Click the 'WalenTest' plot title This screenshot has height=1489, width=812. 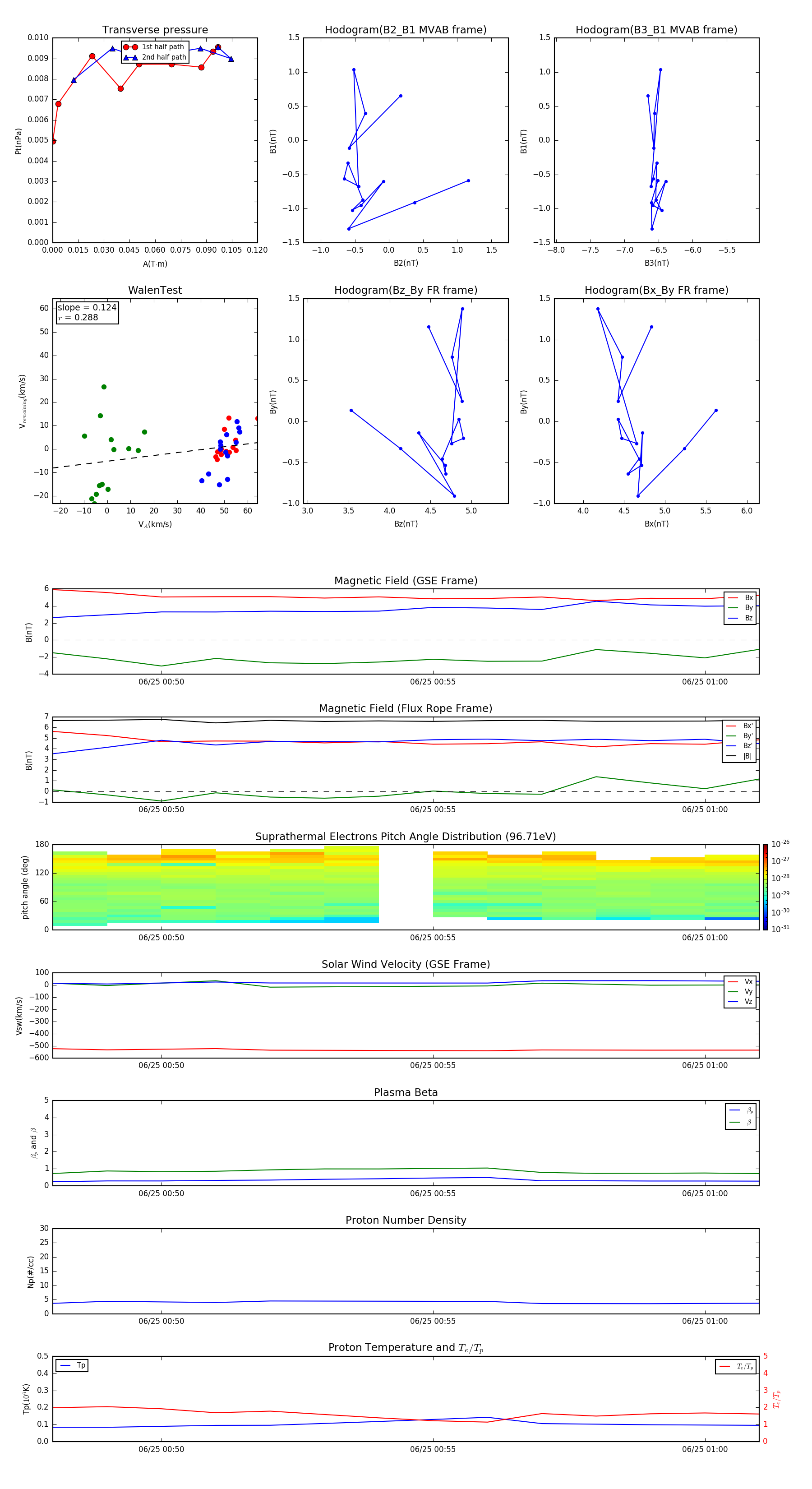coord(155,290)
